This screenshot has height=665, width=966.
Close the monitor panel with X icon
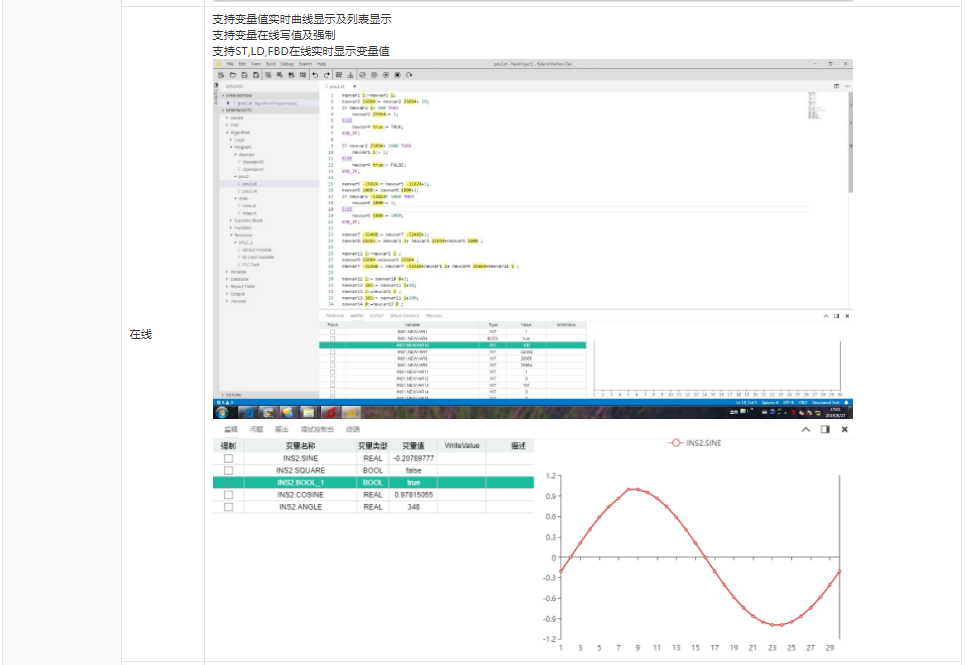(844, 429)
